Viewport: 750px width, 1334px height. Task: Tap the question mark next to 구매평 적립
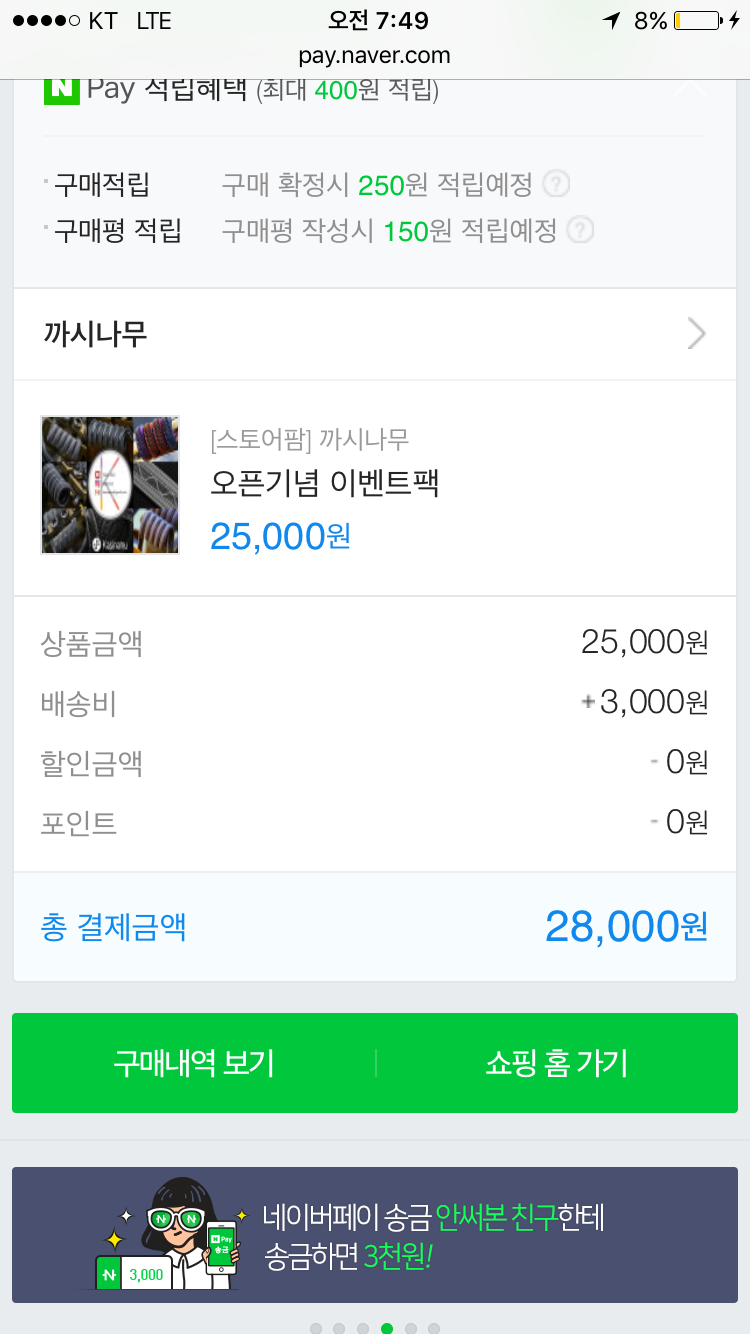point(580,231)
